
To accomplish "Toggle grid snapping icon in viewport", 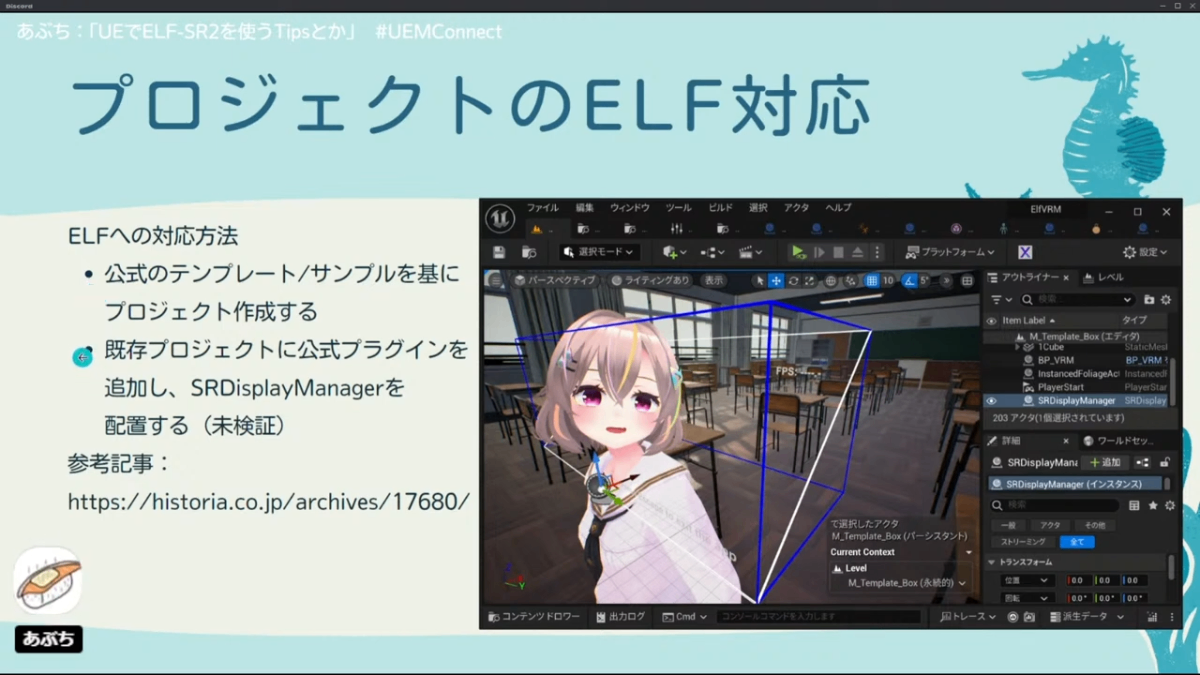I will click(x=872, y=281).
